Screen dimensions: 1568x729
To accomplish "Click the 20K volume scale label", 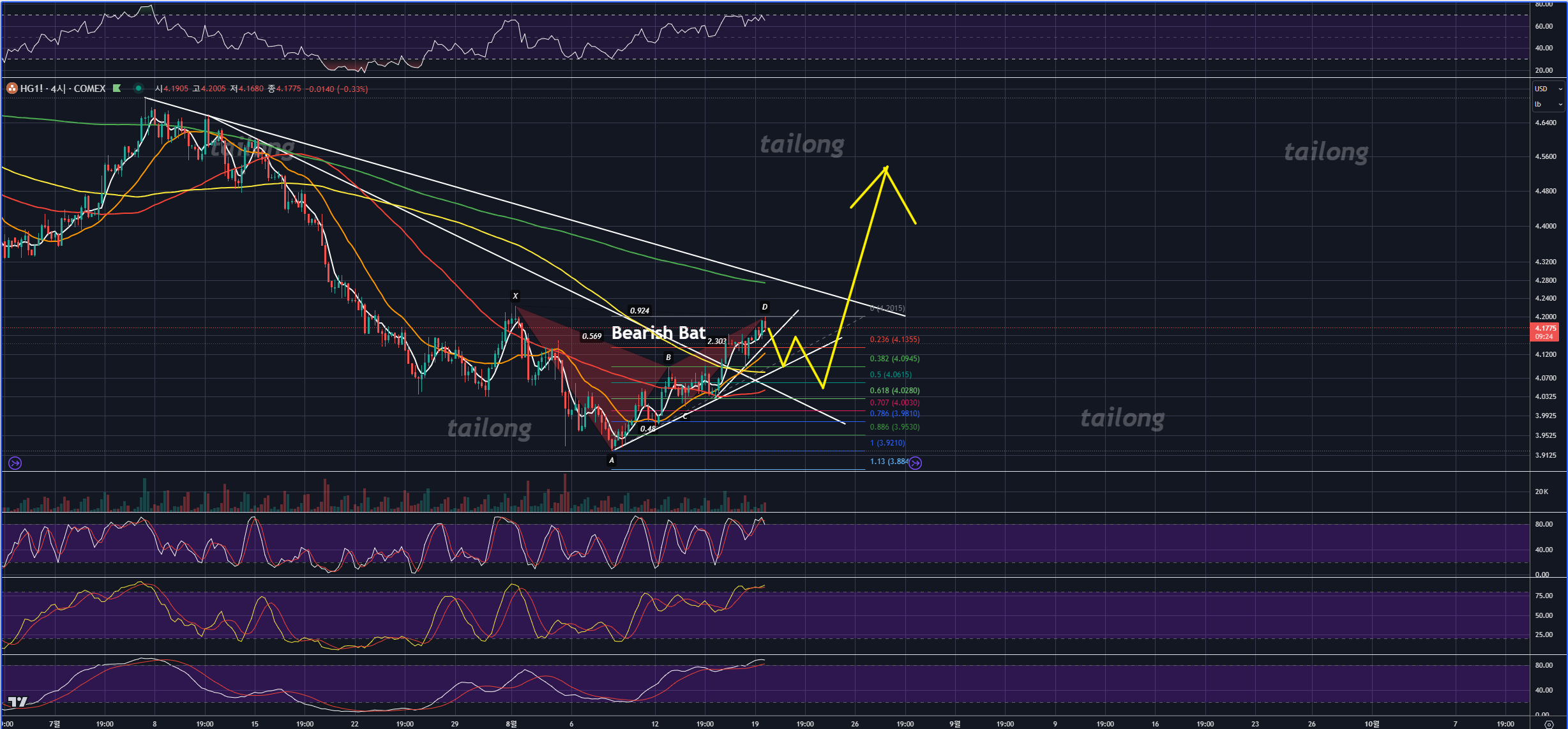I will tap(1542, 492).
